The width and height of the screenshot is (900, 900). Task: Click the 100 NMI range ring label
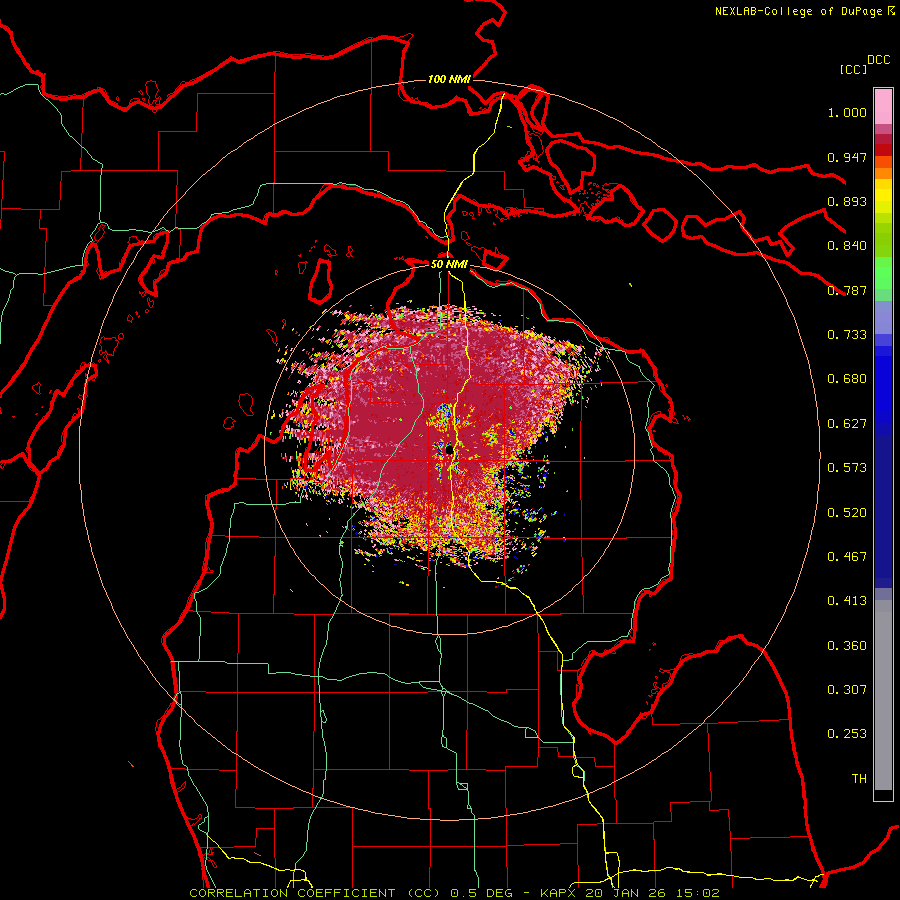[449, 79]
